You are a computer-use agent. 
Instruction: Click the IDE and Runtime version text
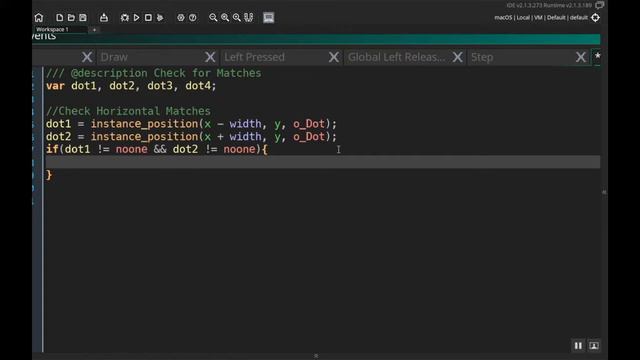[549, 5]
